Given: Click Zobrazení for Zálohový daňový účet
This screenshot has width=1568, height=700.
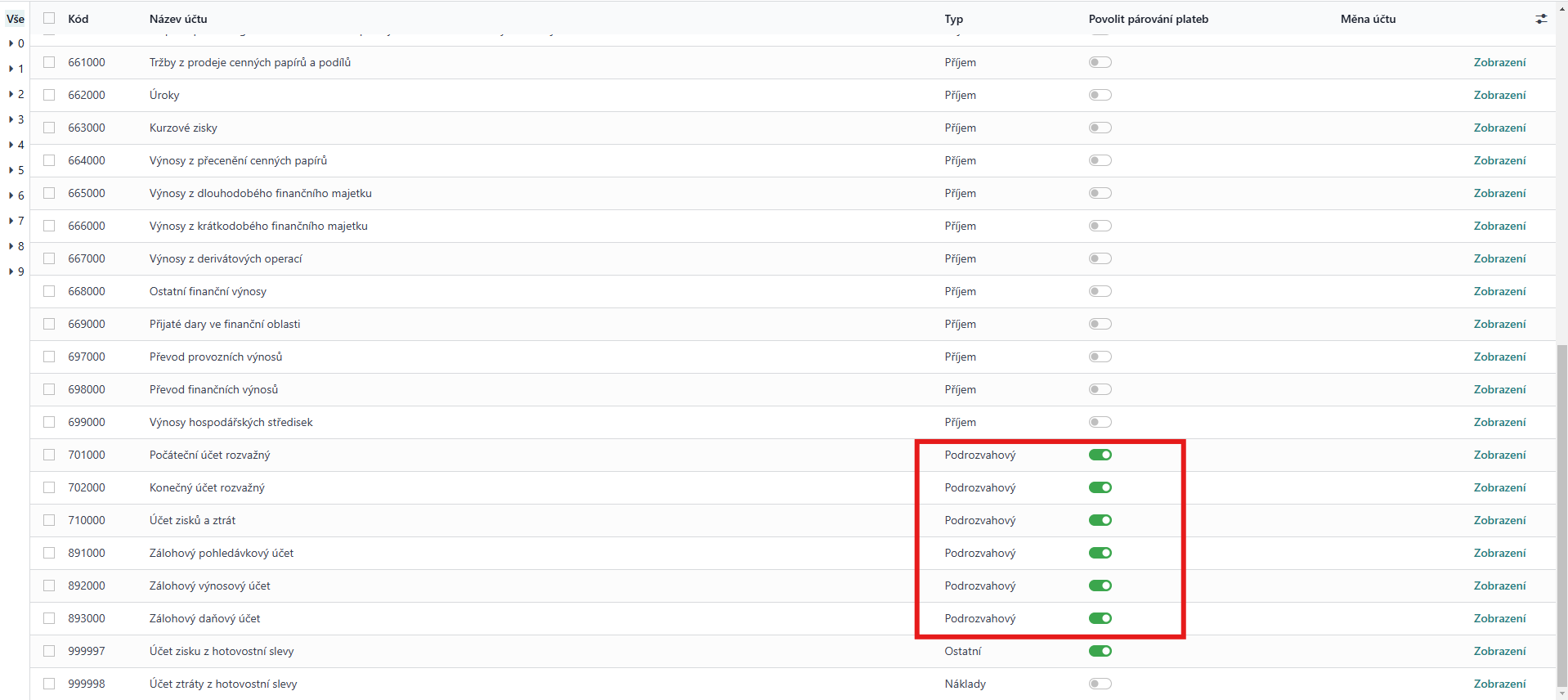Looking at the screenshot, I should 1499,618.
